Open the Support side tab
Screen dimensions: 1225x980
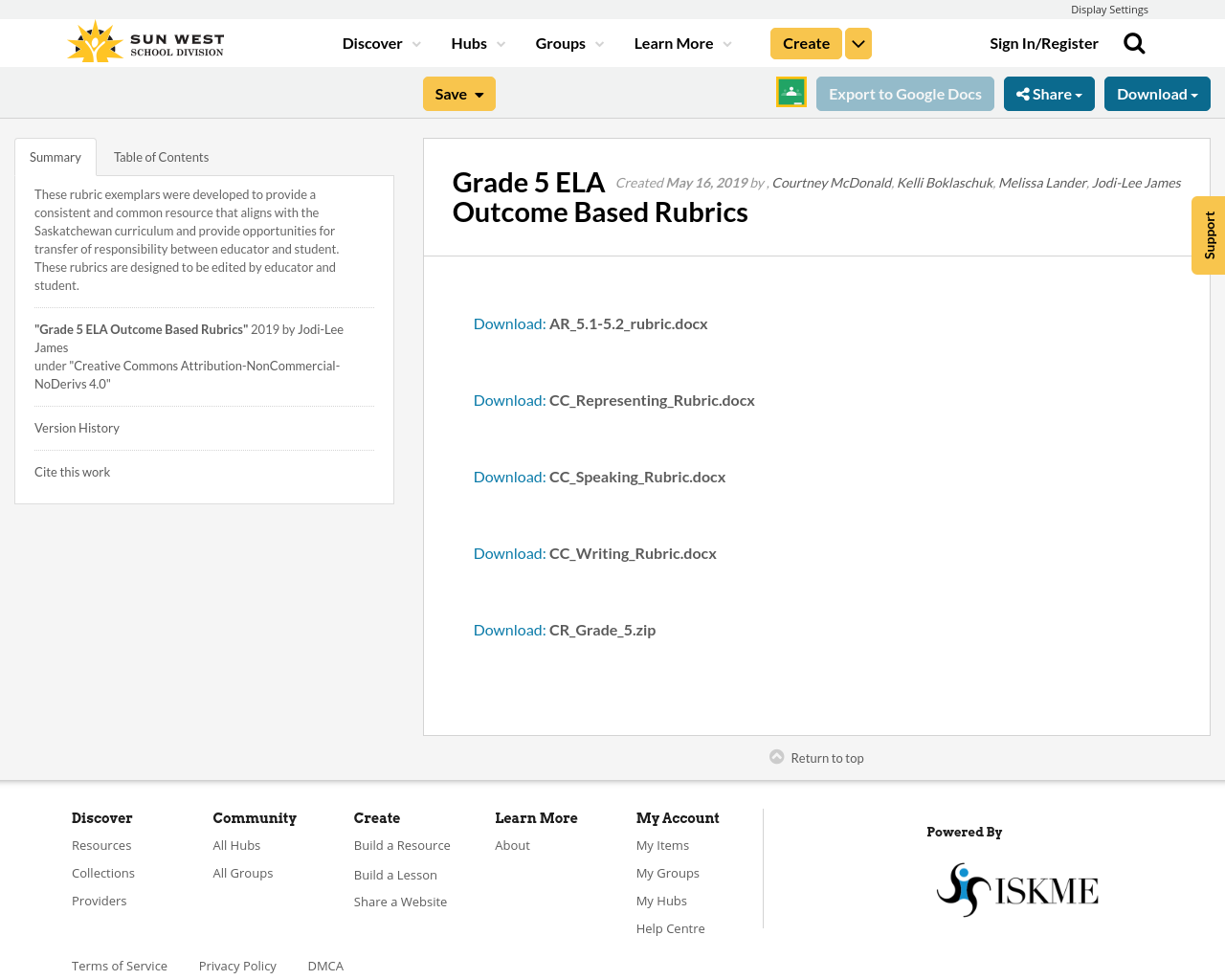click(x=1208, y=234)
